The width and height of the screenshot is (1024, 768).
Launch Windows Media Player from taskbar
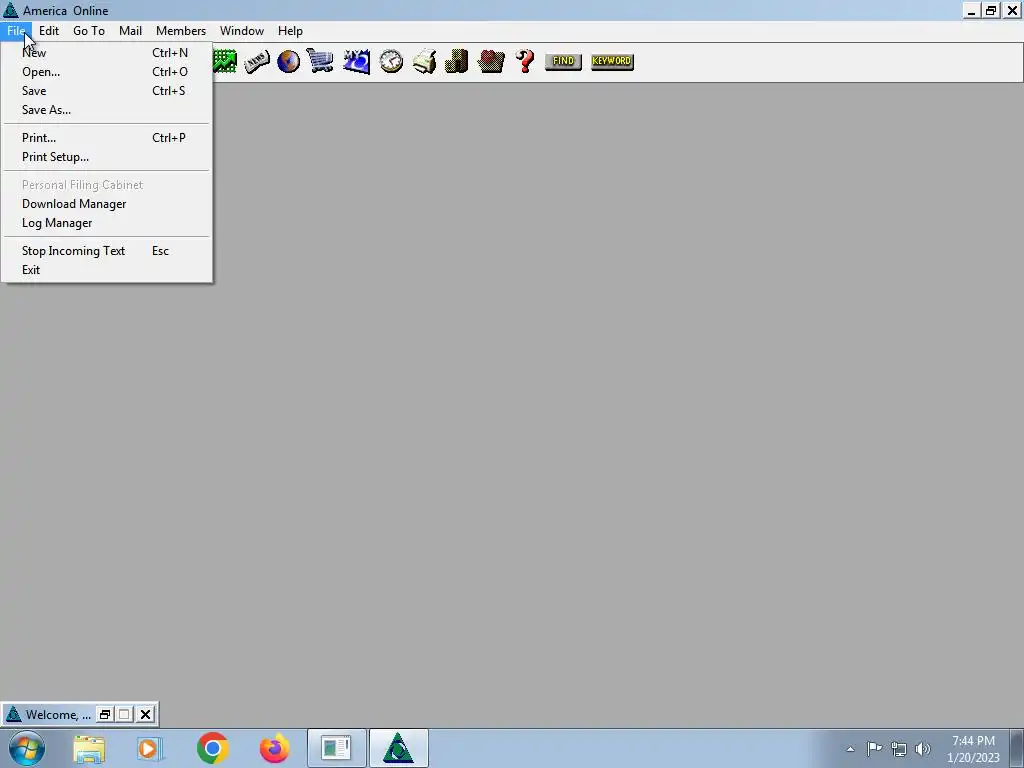click(150, 748)
